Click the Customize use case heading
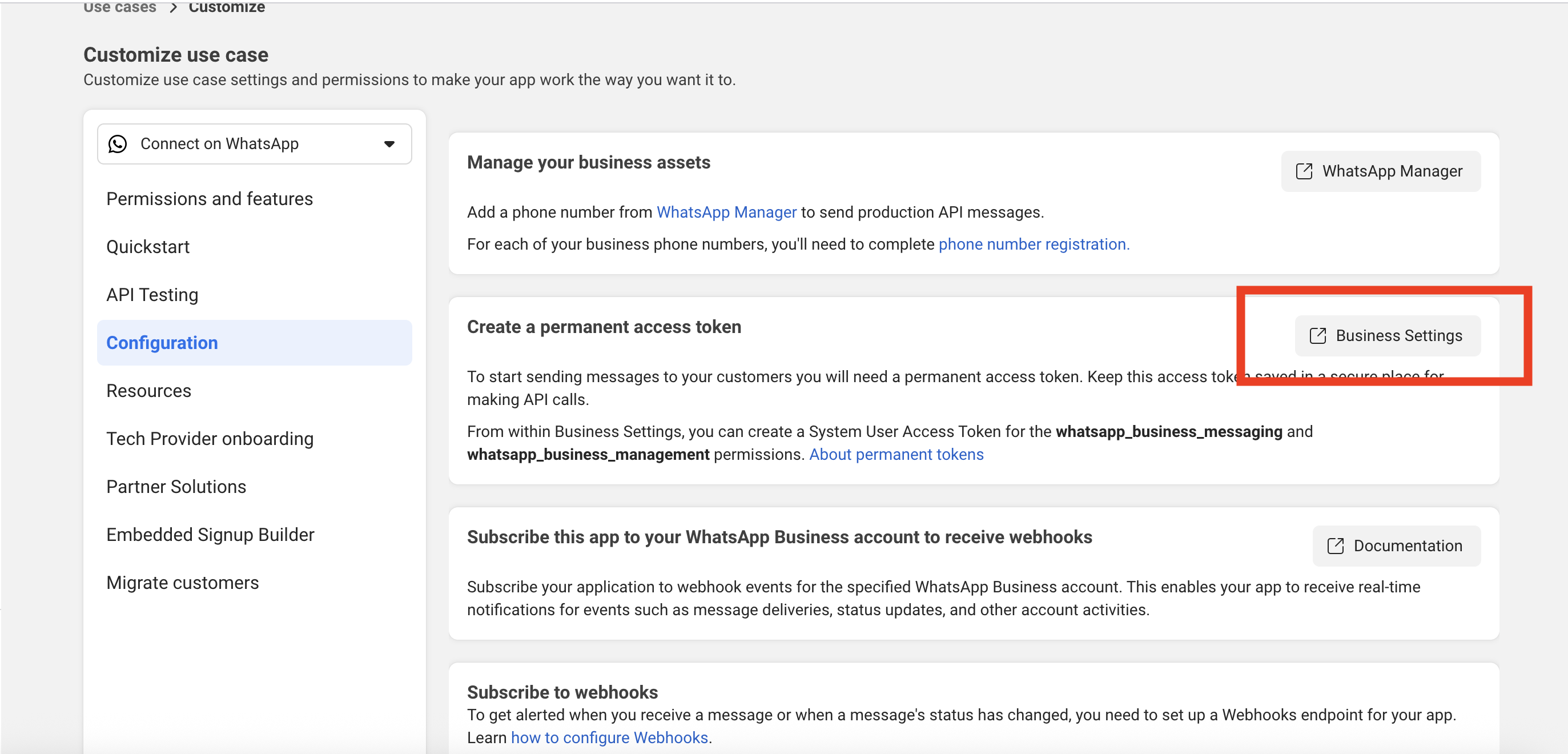The height and width of the screenshot is (754, 1568). pyautogui.click(x=176, y=55)
